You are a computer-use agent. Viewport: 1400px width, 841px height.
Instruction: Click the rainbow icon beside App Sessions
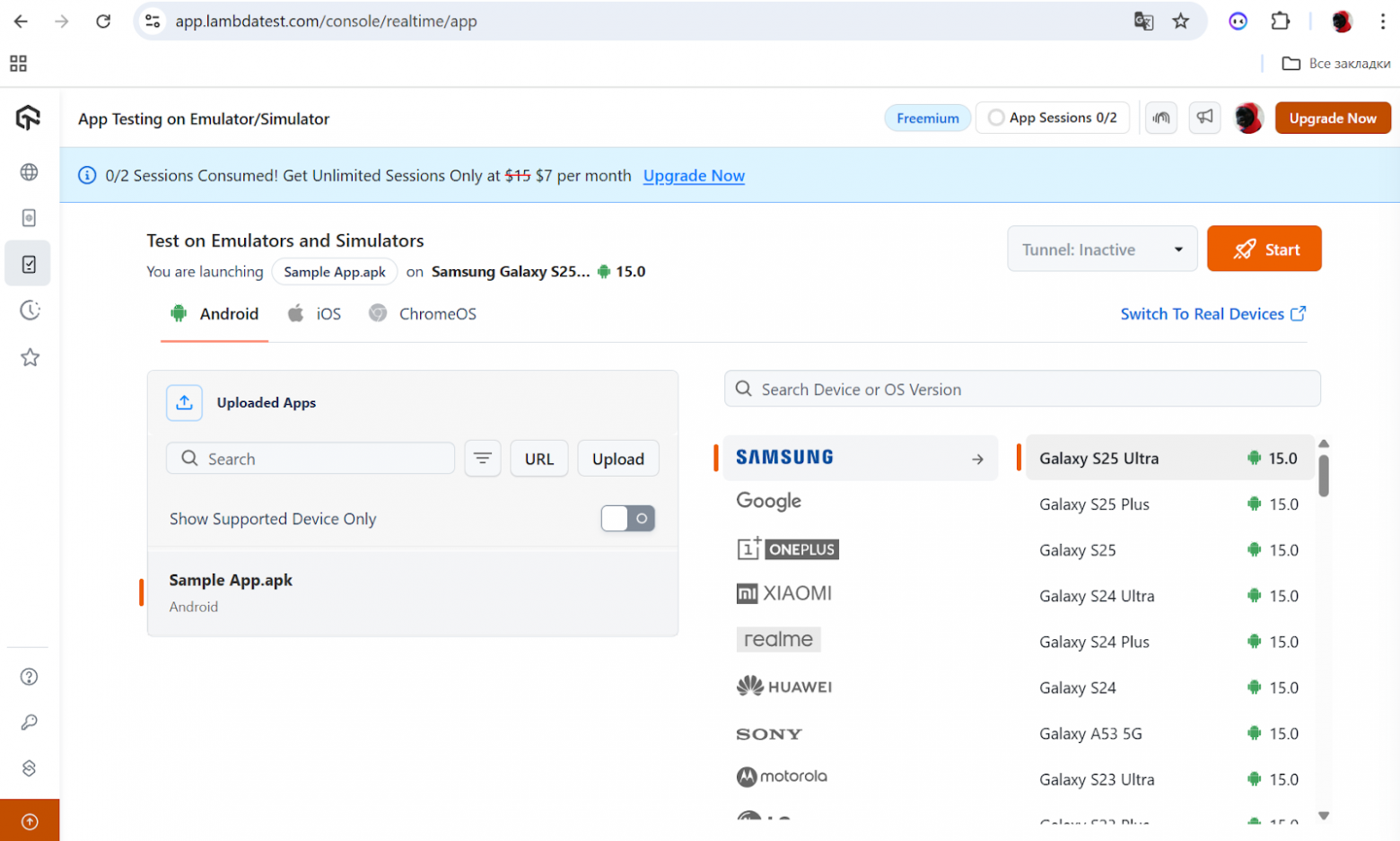point(1161,118)
